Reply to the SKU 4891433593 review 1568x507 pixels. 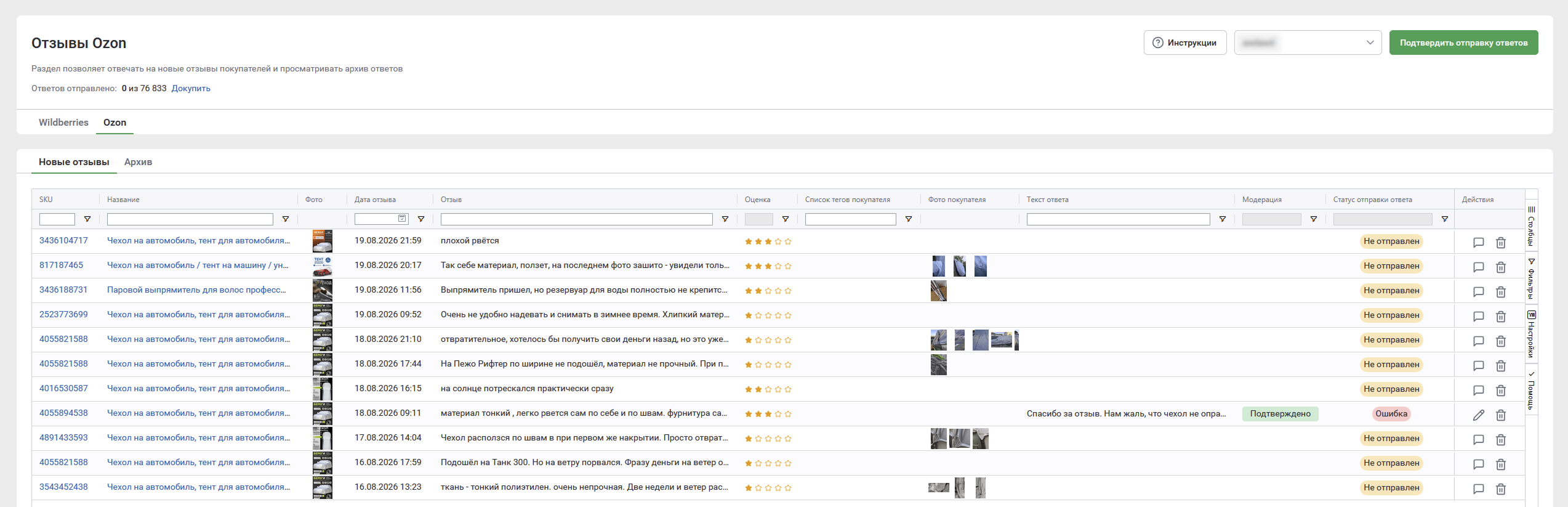coord(1478,439)
